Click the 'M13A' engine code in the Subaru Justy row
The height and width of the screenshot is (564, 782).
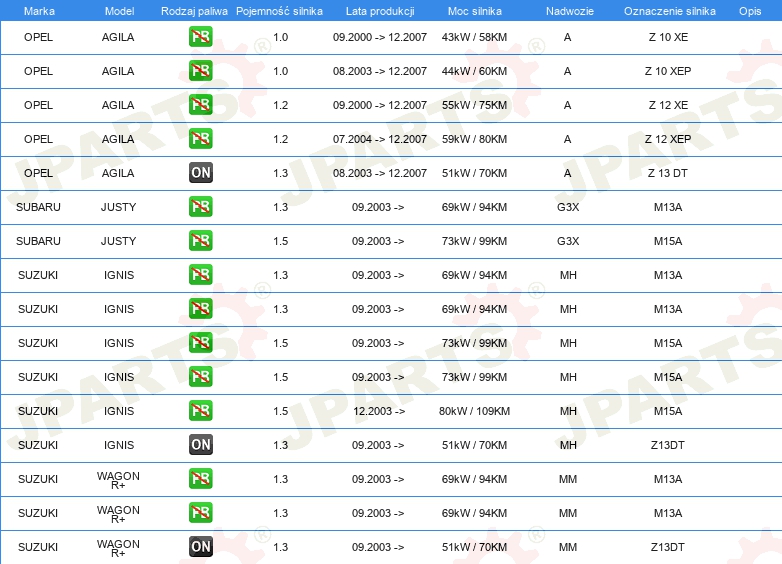668,207
